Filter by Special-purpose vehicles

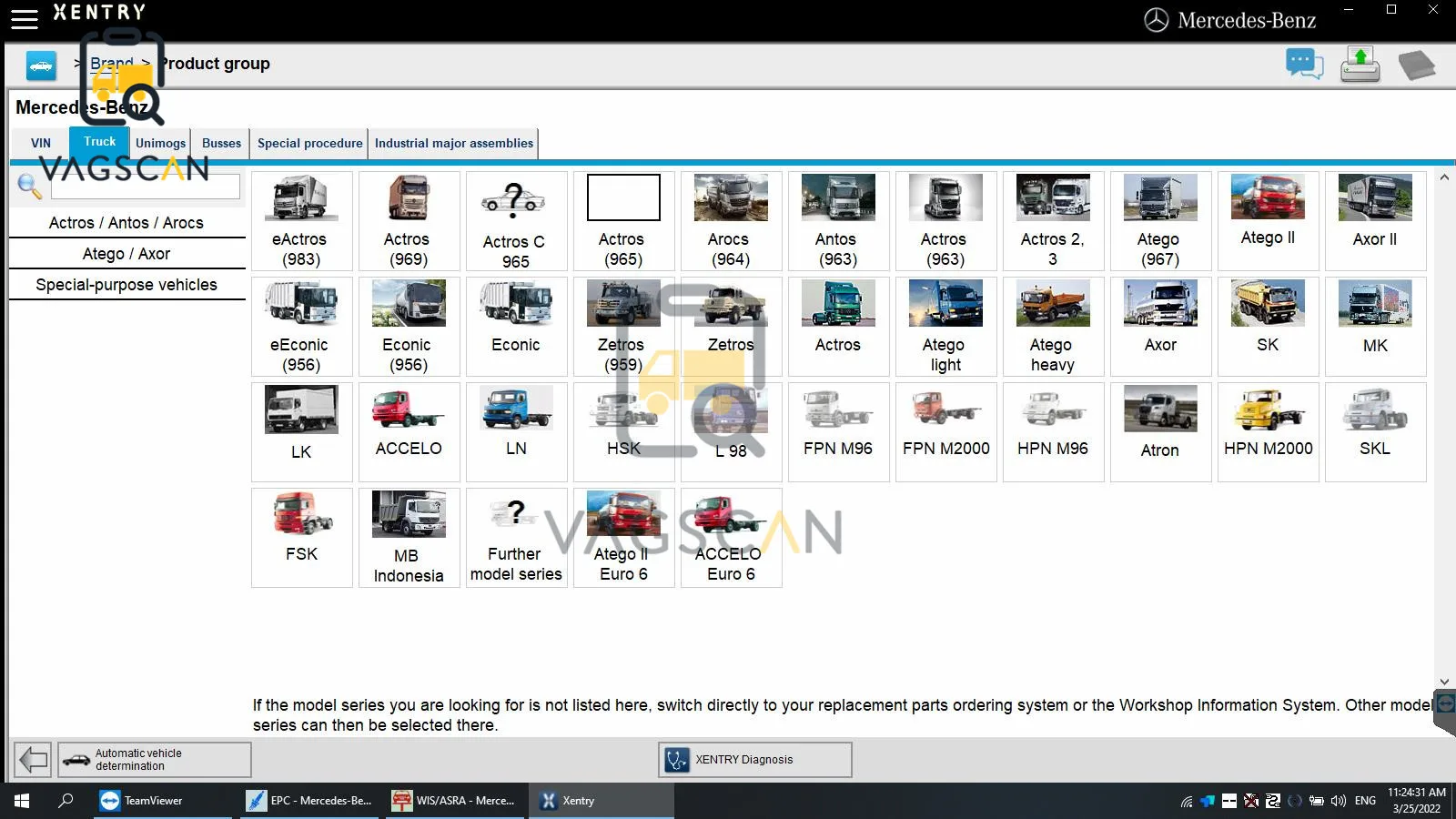(x=126, y=285)
